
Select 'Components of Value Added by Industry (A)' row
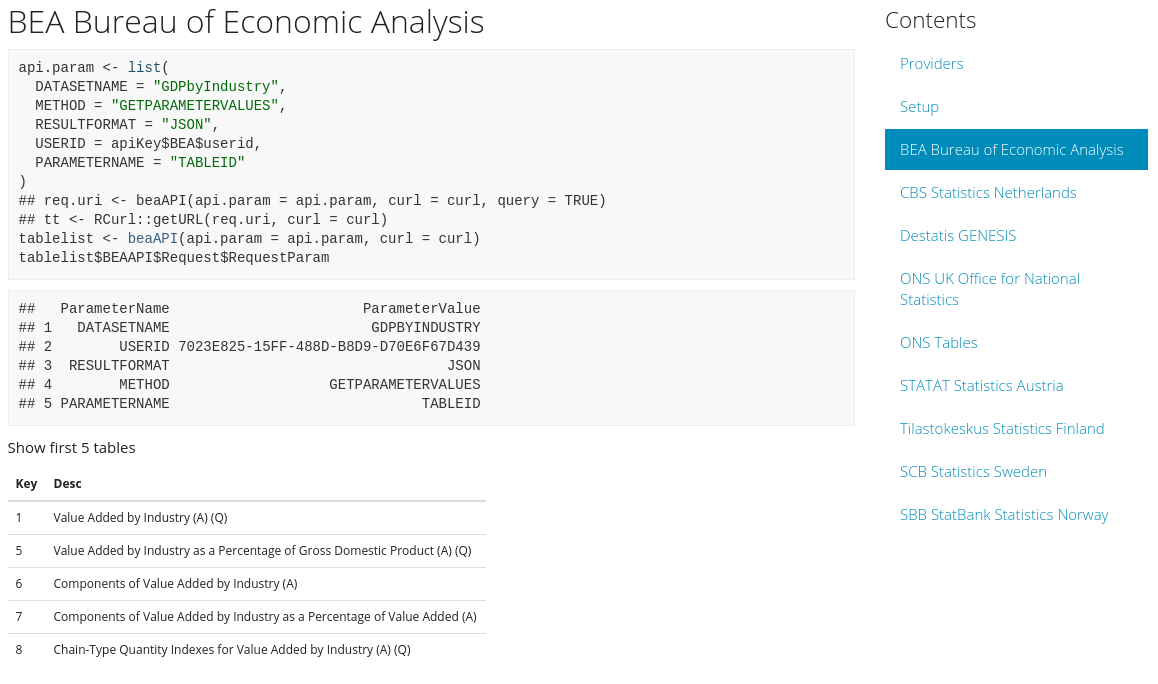pyautogui.click(x=247, y=584)
